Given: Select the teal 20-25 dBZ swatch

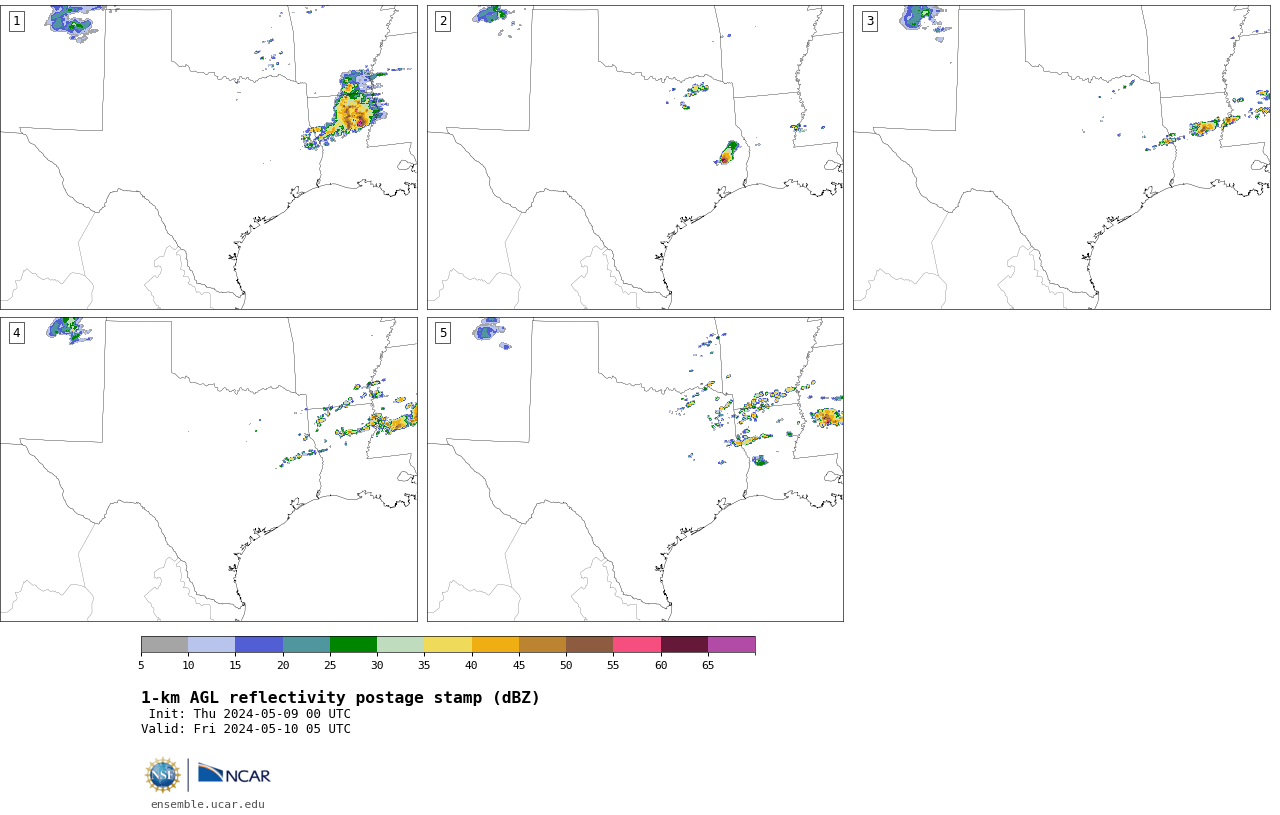Looking at the screenshot, I should 306,644.
